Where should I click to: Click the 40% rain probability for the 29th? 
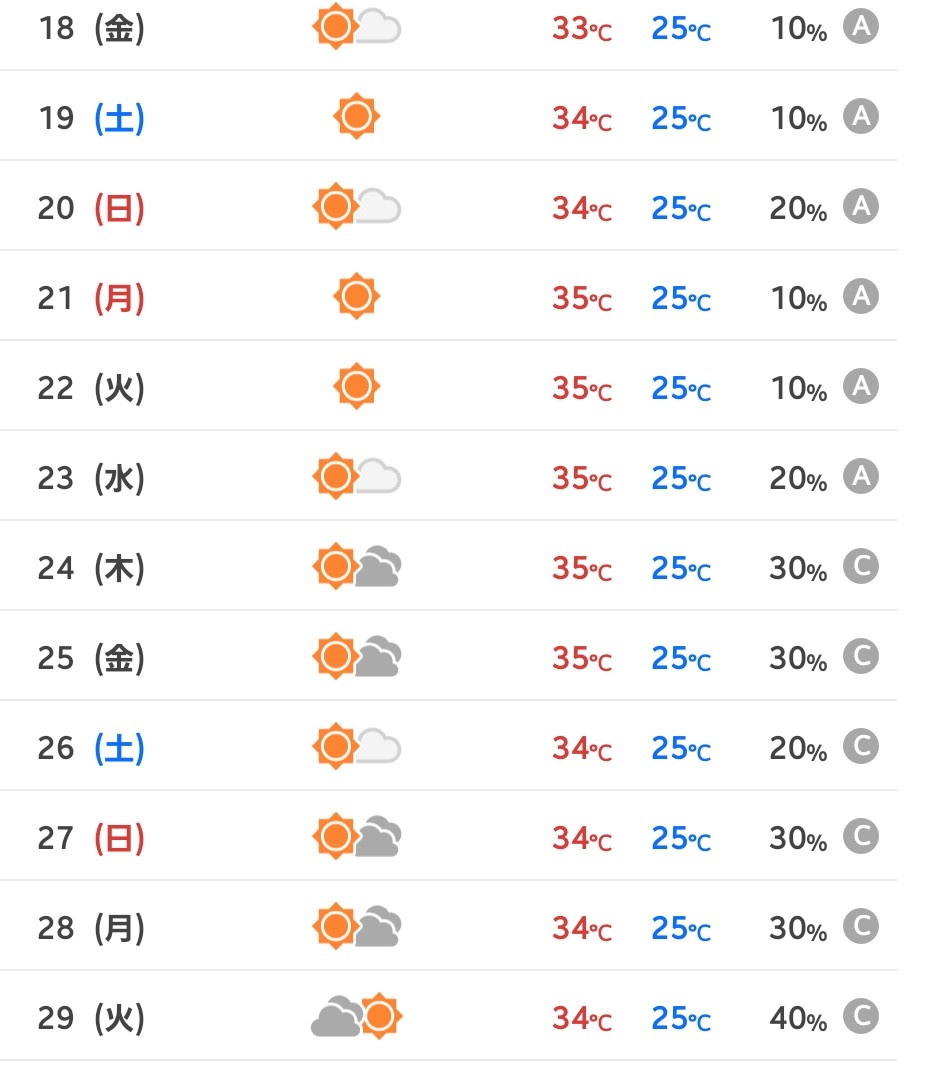pyautogui.click(x=798, y=1018)
